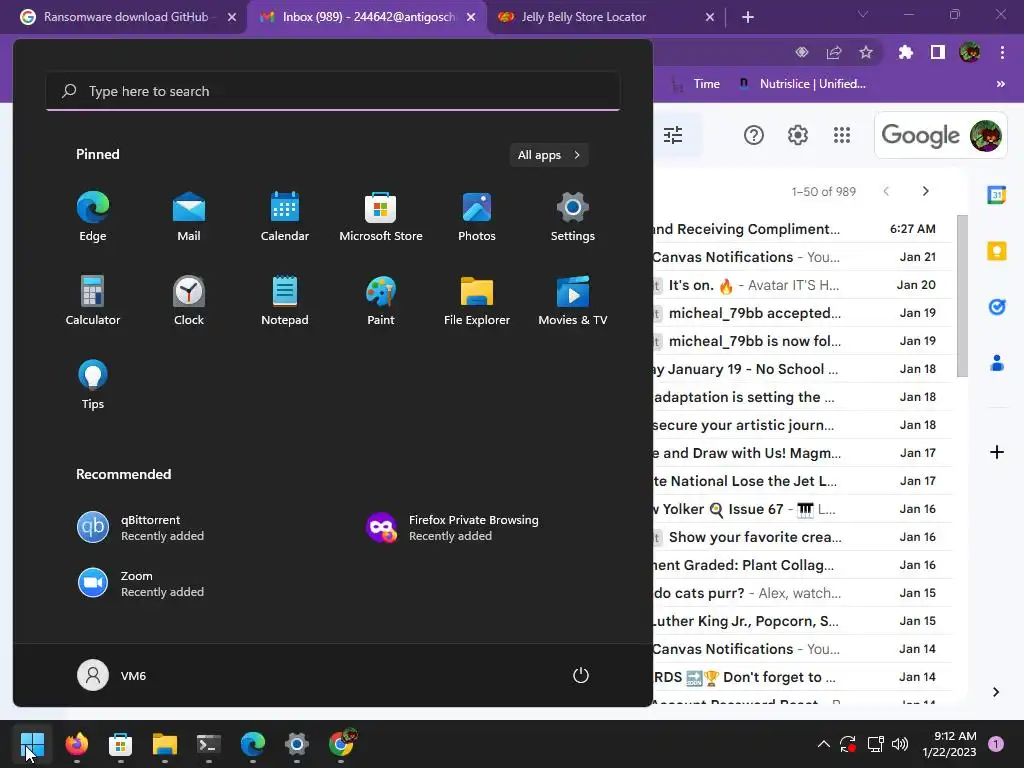Open Microsoft Store from the taskbar

click(x=120, y=744)
